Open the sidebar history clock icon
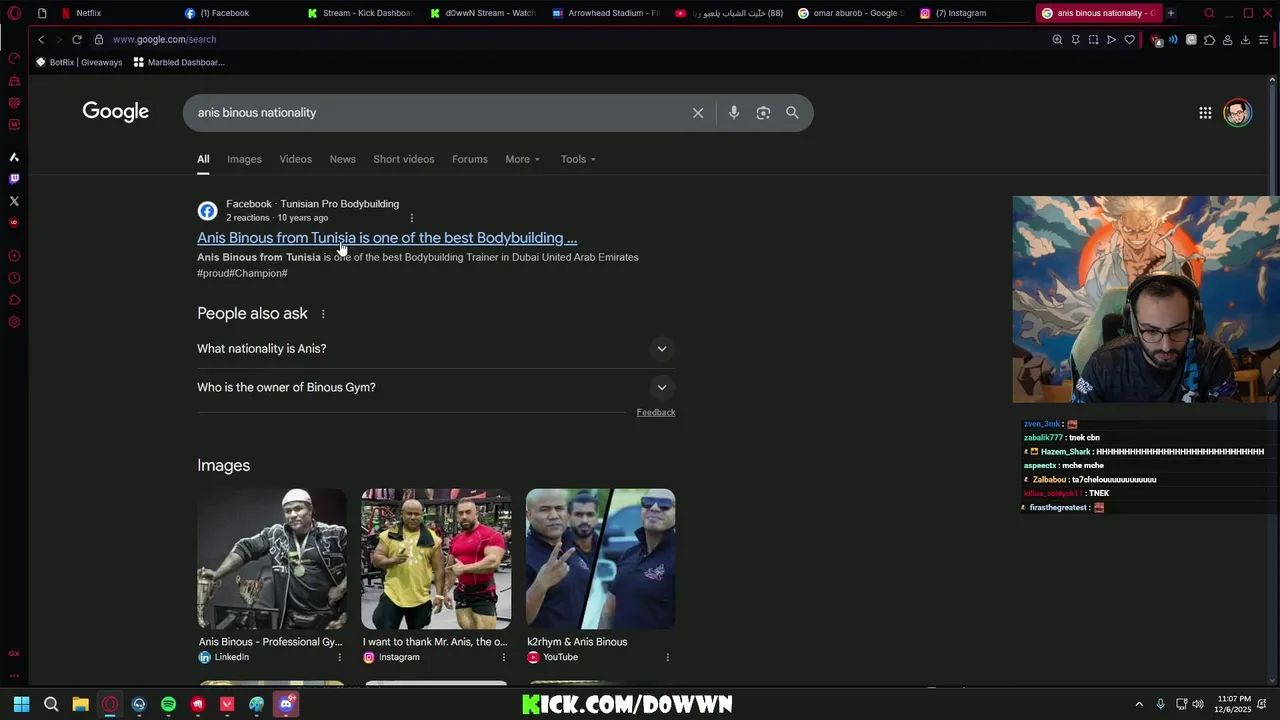 tap(14, 278)
